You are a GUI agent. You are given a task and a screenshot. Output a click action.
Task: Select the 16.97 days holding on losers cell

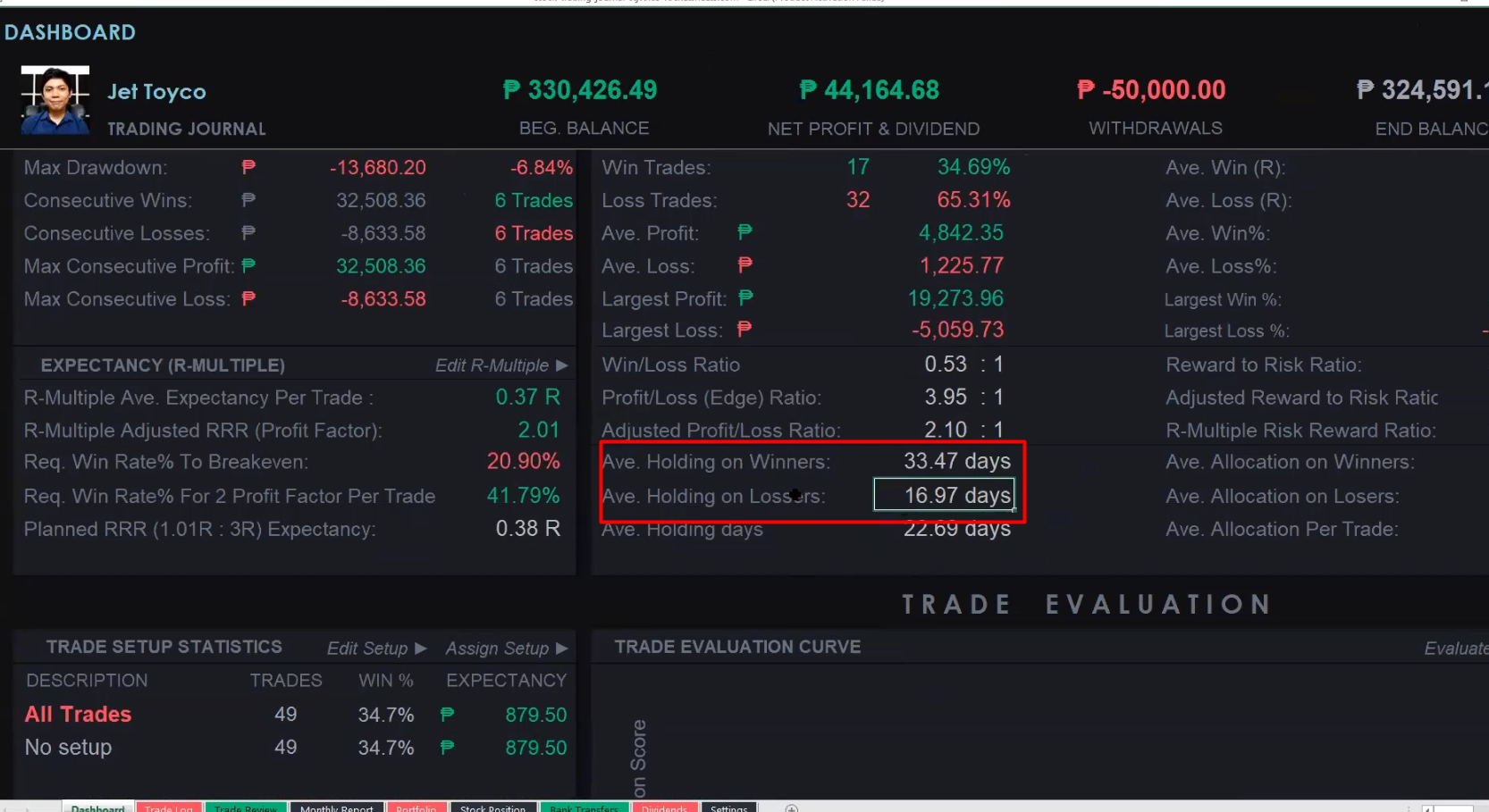(944, 495)
